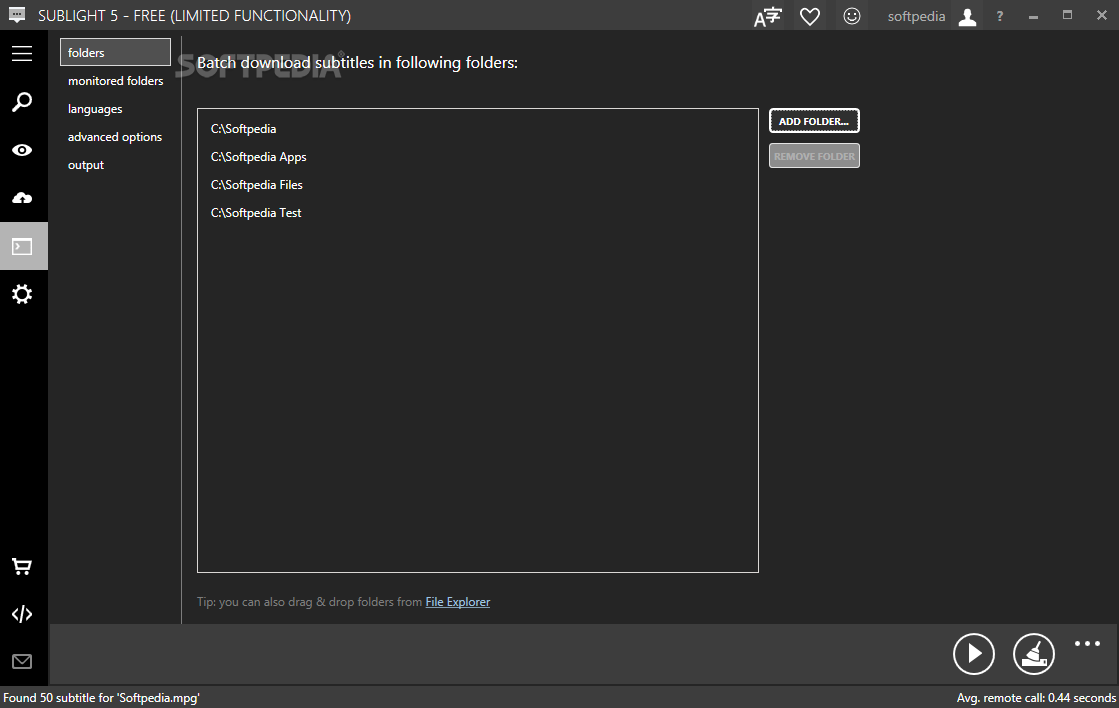
Task: Click the 'Found 50 subtitle' status message
Action: tap(101, 698)
